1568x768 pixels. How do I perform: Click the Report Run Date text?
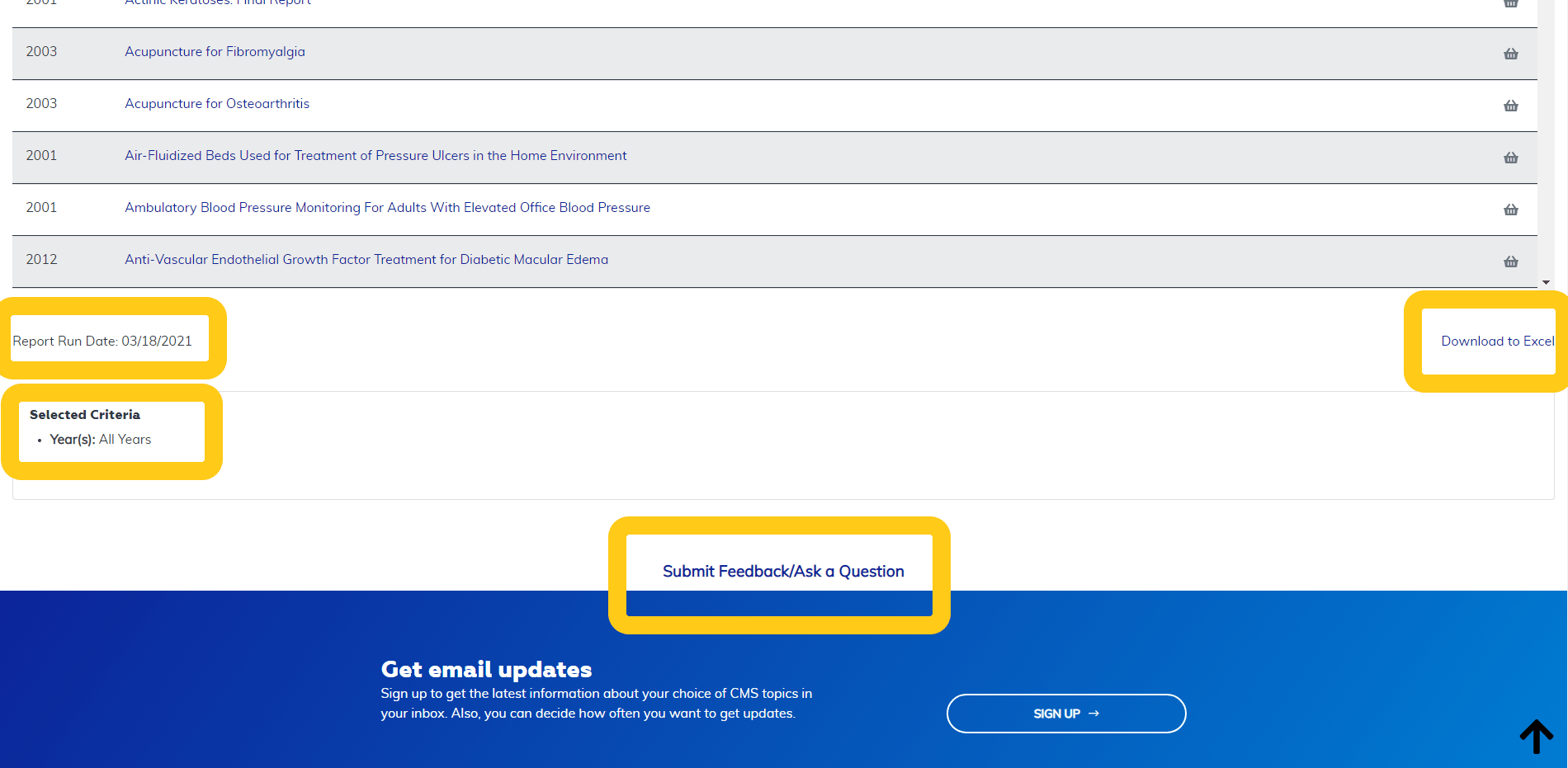click(102, 342)
